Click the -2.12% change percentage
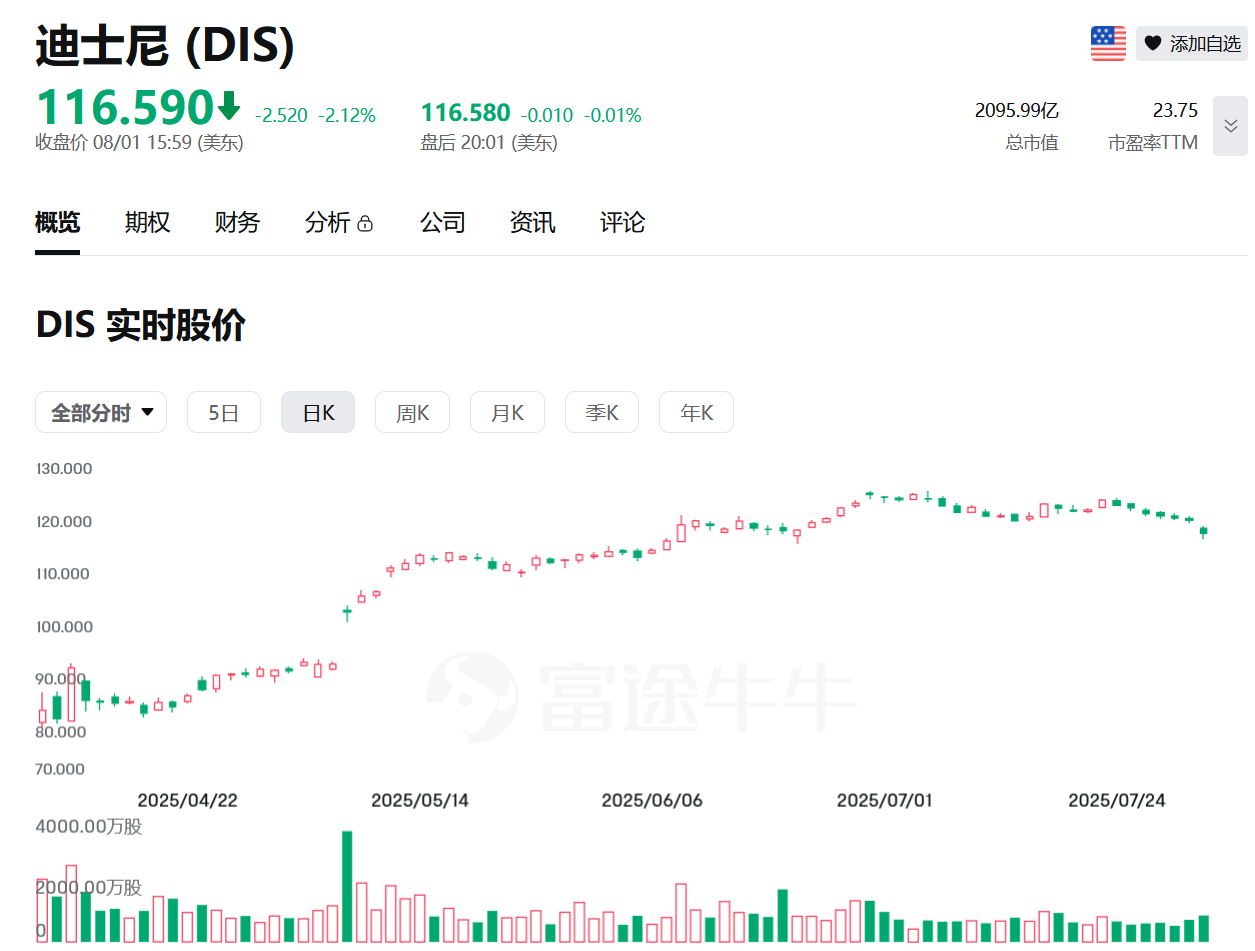1255x951 pixels. click(x=347, y=115)
